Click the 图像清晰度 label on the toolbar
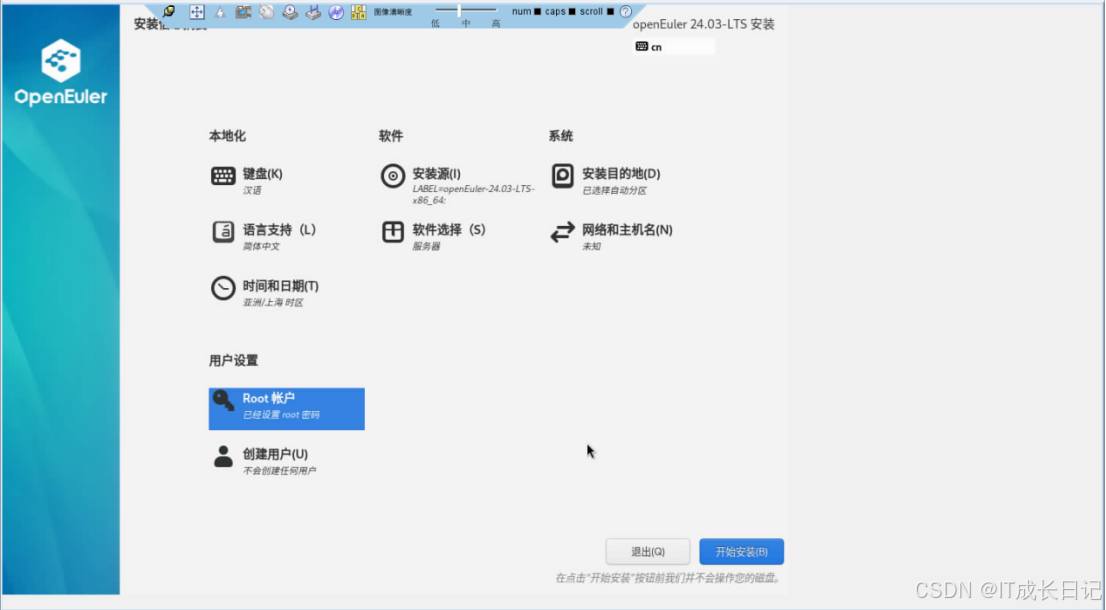The image size is (1106, 610). pos(393,12)
